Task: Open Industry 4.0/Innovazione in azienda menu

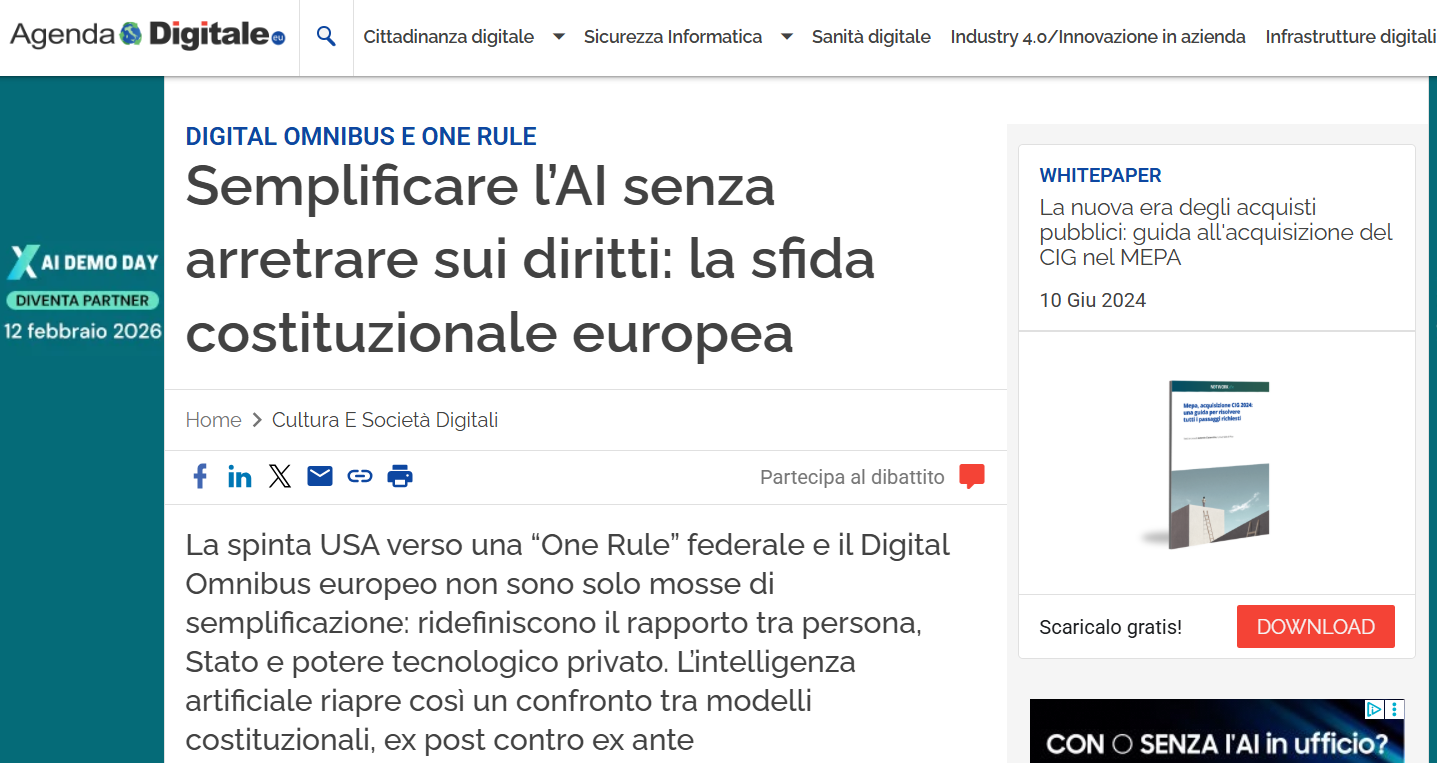Action: 1098,37
